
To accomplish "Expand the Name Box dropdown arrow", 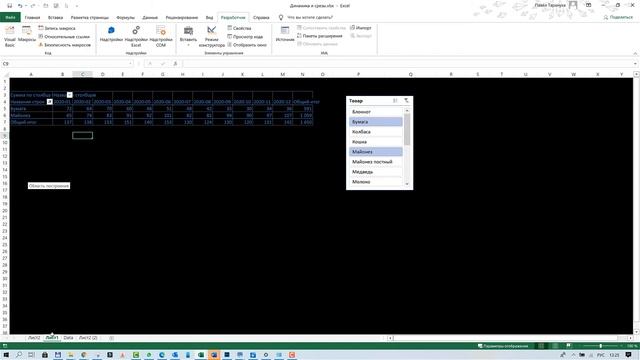I will coord(131,64).
